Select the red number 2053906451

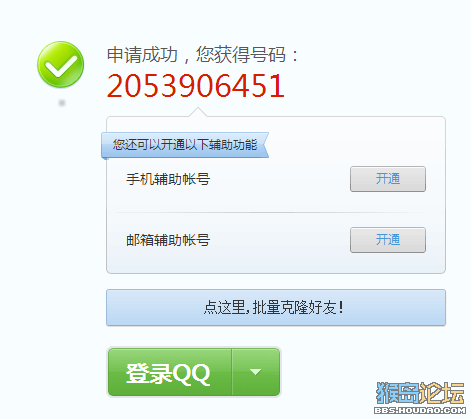click(196, 86)
